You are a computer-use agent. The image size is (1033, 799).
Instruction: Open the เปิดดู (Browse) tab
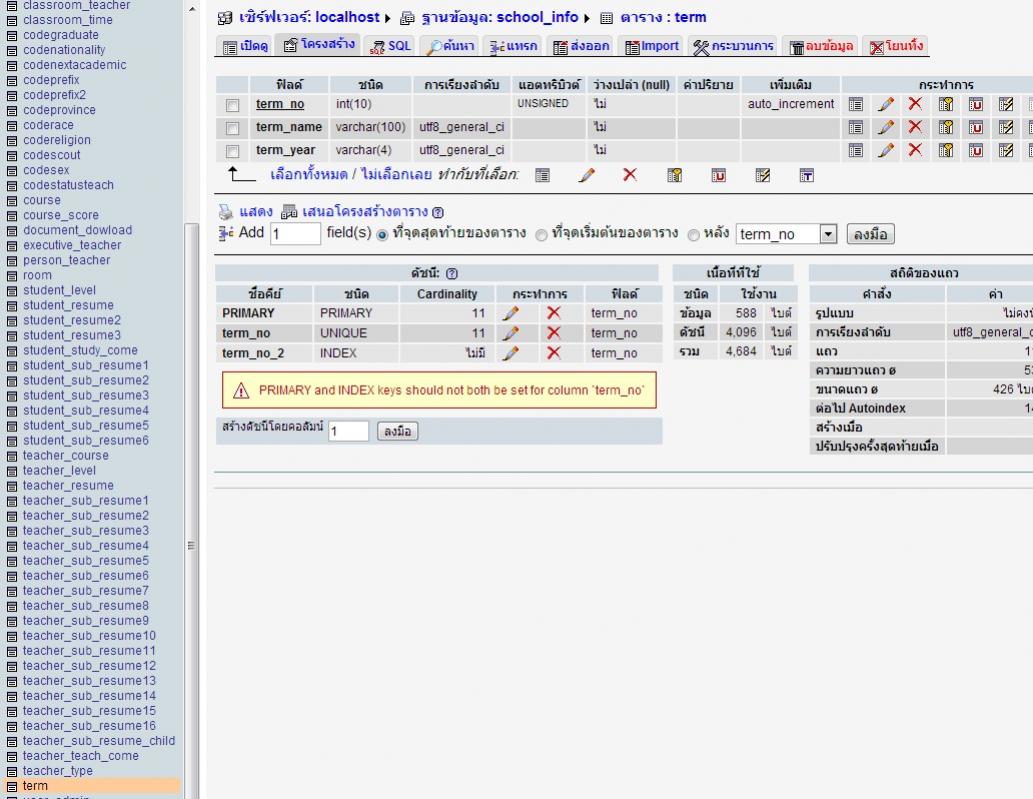(245, 46)
